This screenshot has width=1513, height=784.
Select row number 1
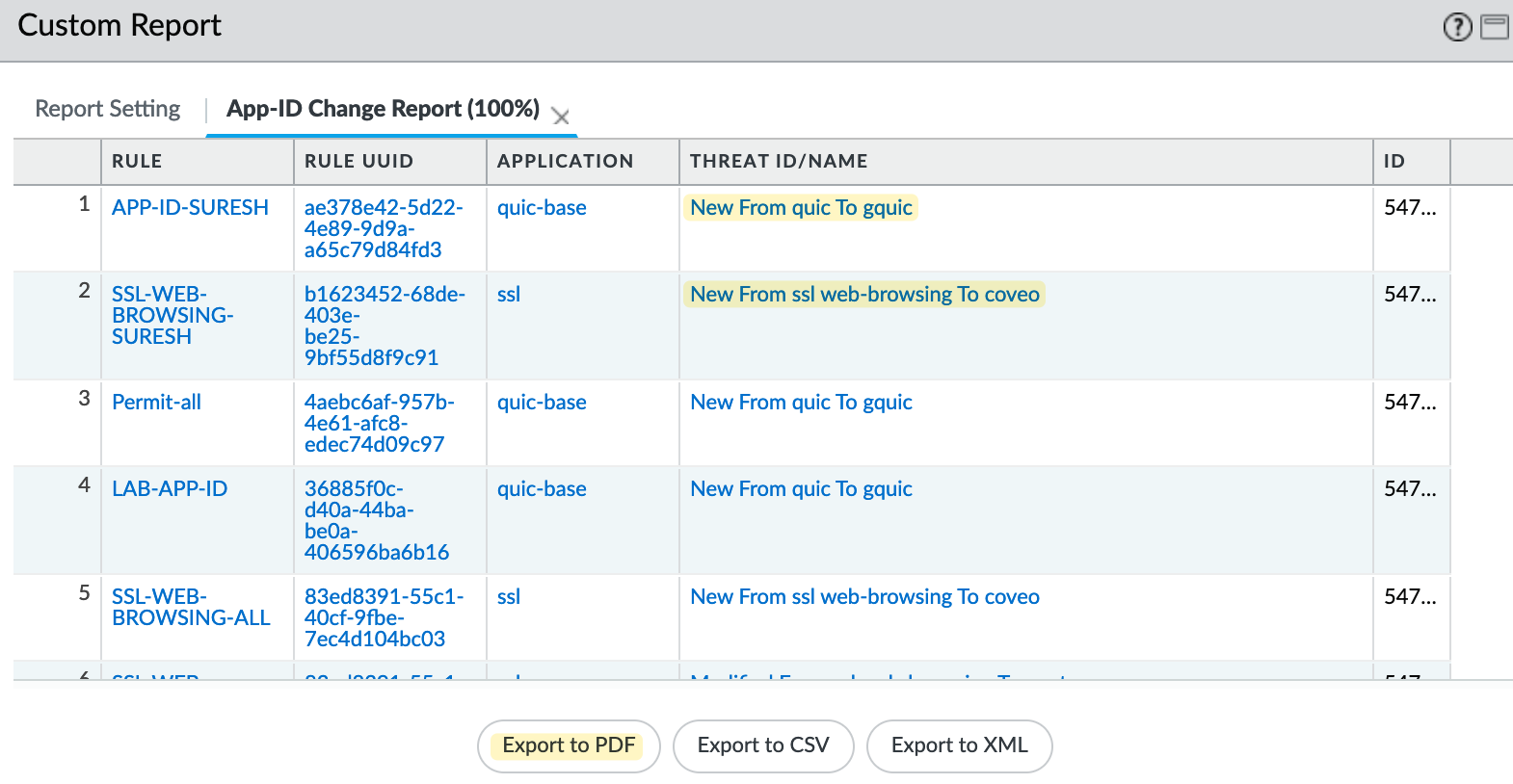click(x=85, y=204)
